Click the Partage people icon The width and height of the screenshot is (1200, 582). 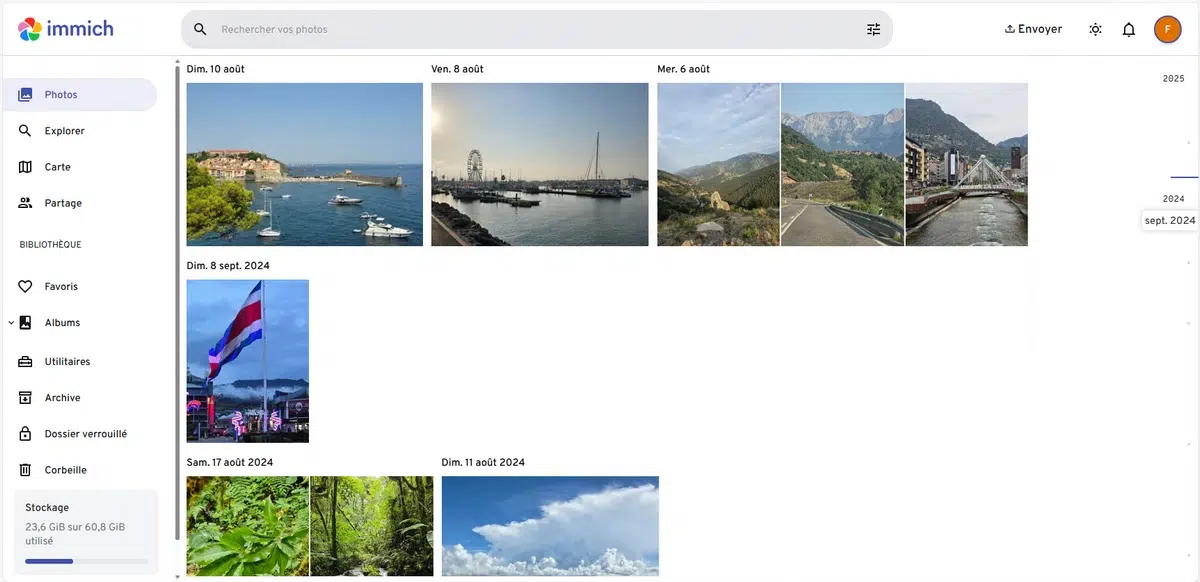pos(26,203)
